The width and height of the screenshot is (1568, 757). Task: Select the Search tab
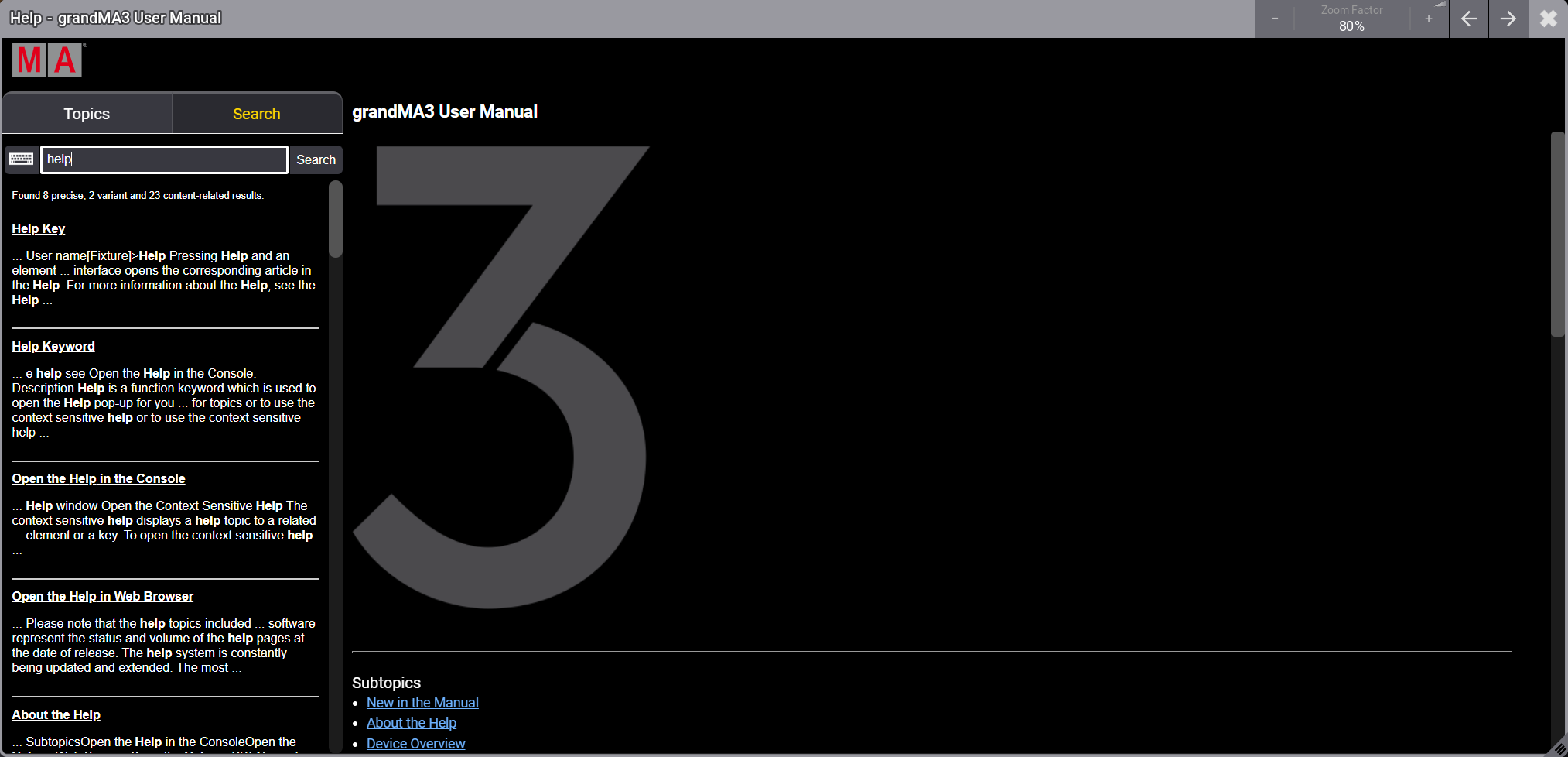[256, 113]
